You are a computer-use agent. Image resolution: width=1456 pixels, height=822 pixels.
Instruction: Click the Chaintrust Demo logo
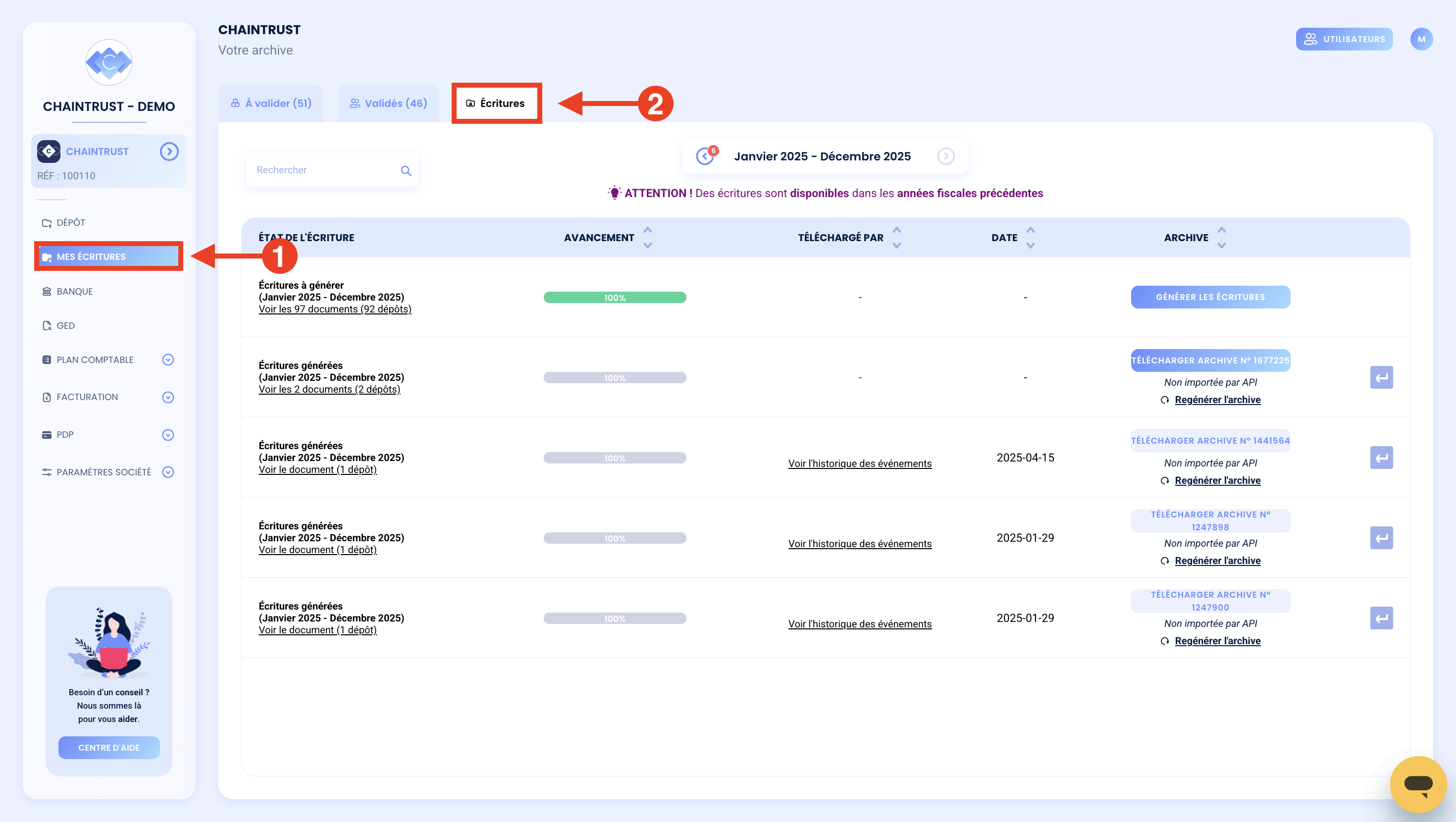108,62
